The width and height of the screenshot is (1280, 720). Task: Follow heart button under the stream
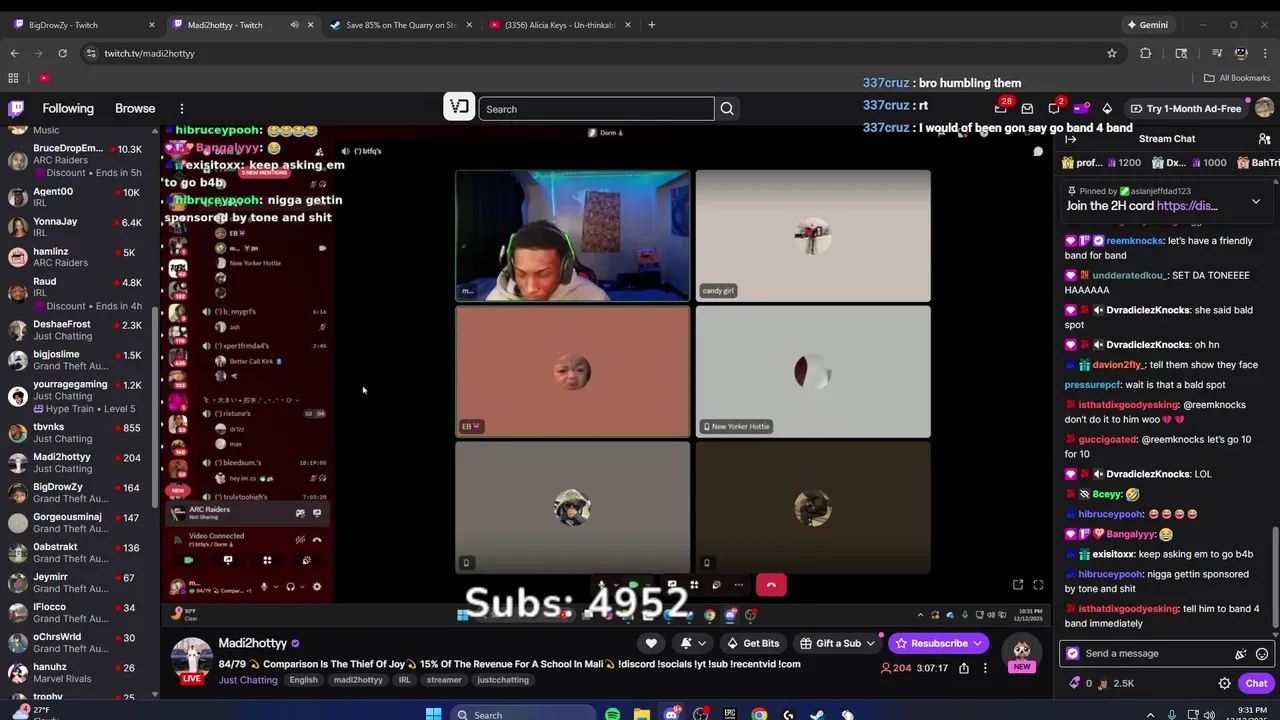click(x=651, y=643)
